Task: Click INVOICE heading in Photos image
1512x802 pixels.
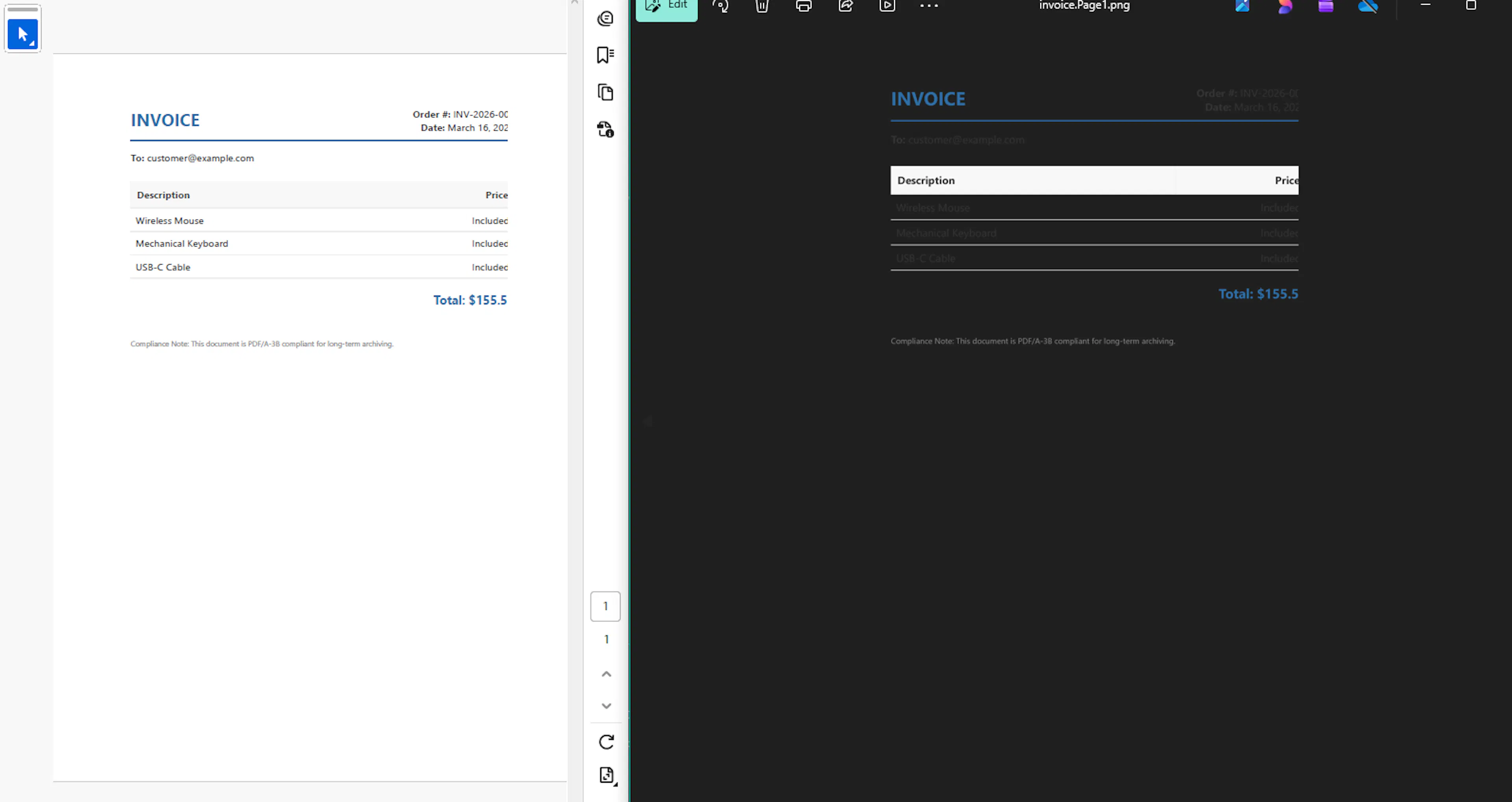Action: [928, 99]
